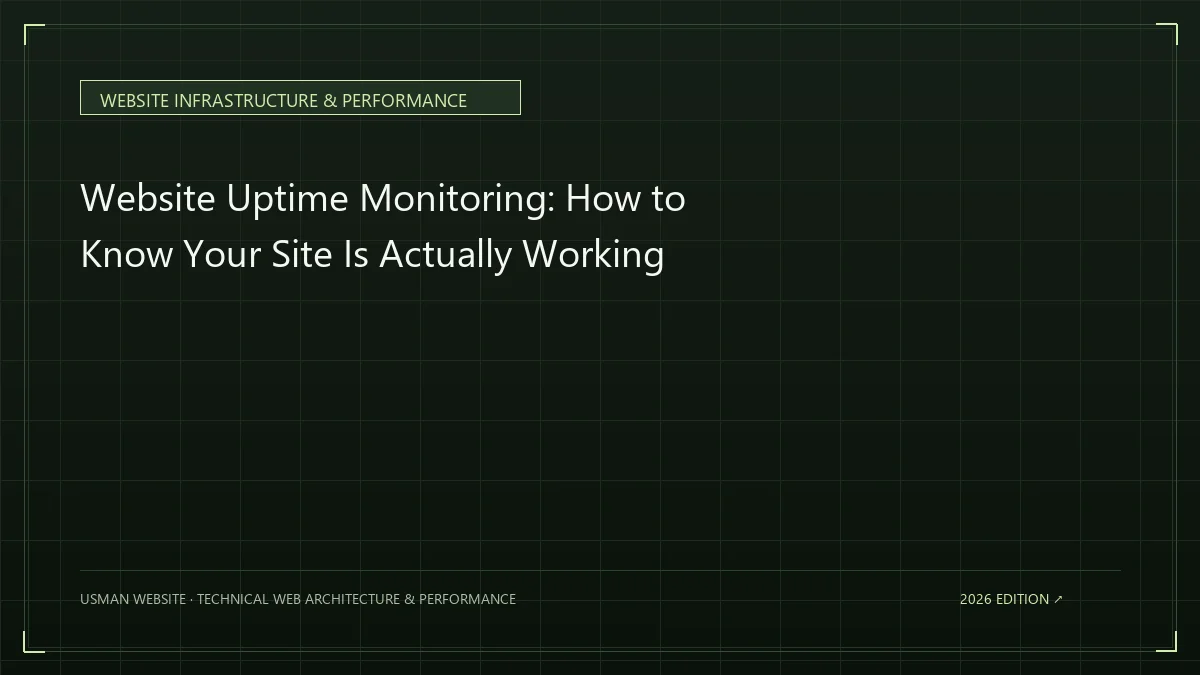Image resolution: width=1200 pixels, height=675 pixels.
Task: Click the arrow icon after 2026 Edition
Action: [x=1059, y=599]
